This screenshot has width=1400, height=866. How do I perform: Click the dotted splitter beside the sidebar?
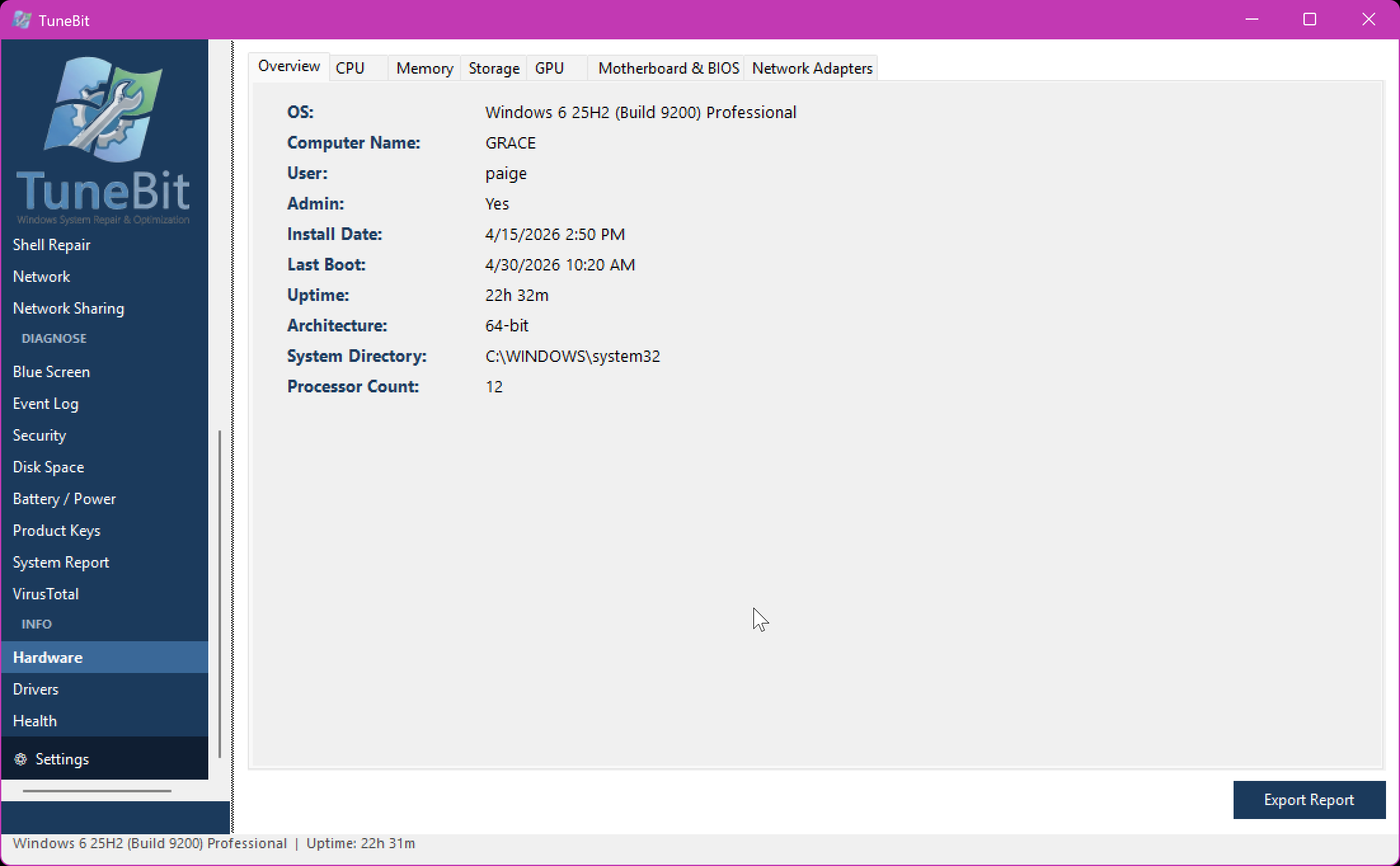tap(232, 437)
